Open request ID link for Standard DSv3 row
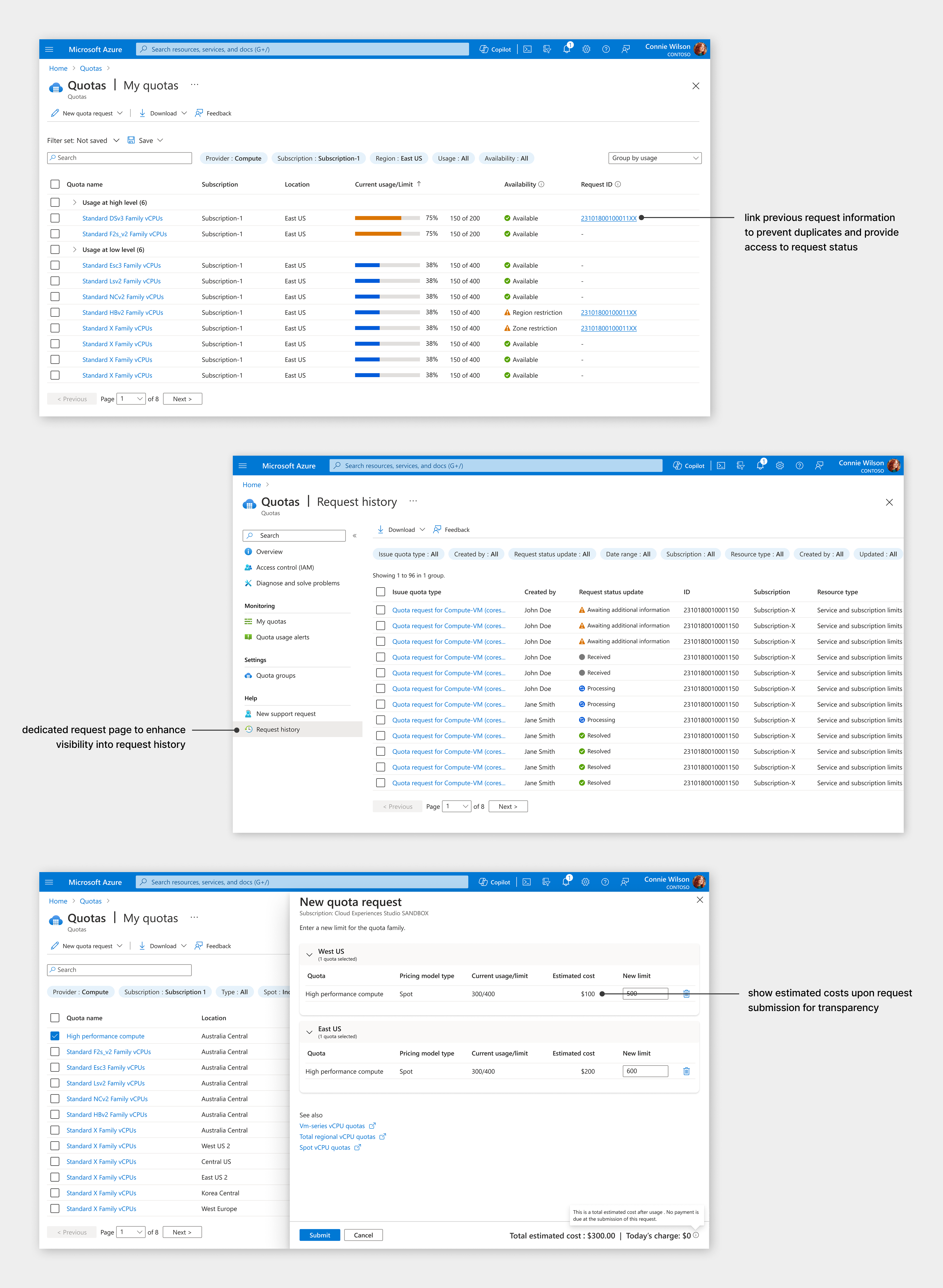 609,218
